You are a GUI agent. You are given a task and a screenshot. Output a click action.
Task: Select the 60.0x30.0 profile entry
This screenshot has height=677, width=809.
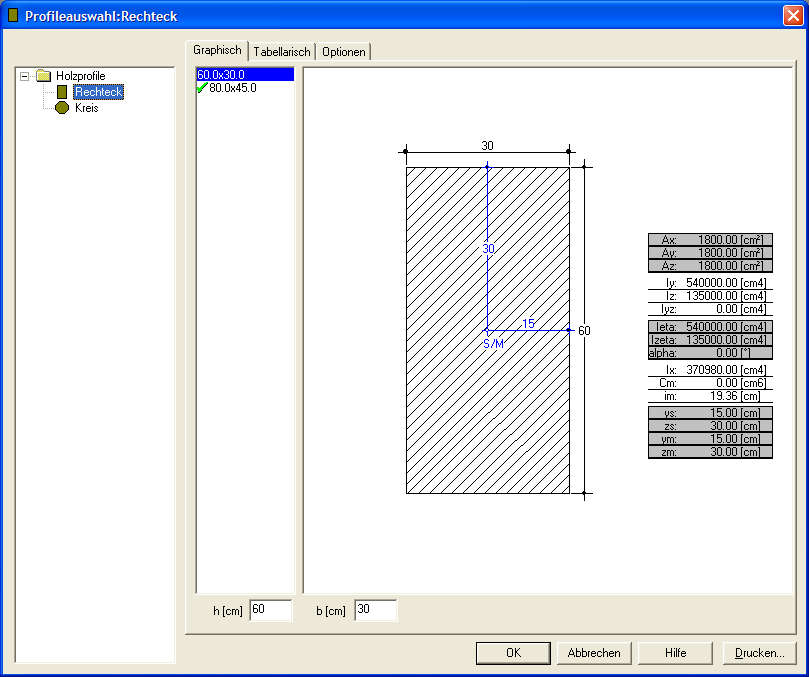pos(222,75)
